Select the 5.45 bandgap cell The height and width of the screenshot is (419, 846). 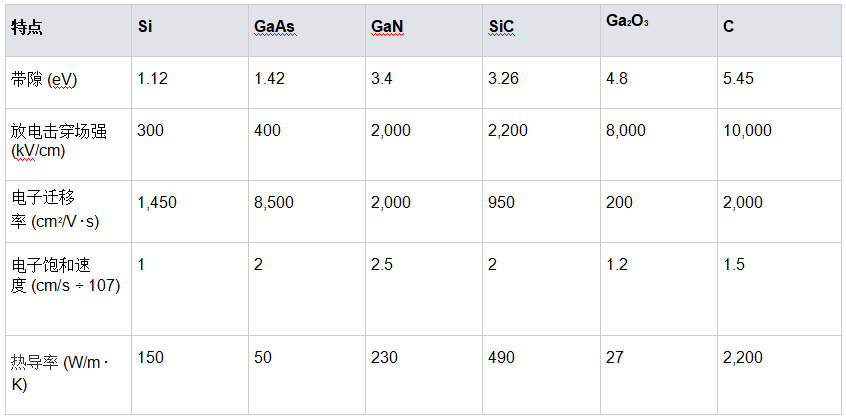point(738,79)
